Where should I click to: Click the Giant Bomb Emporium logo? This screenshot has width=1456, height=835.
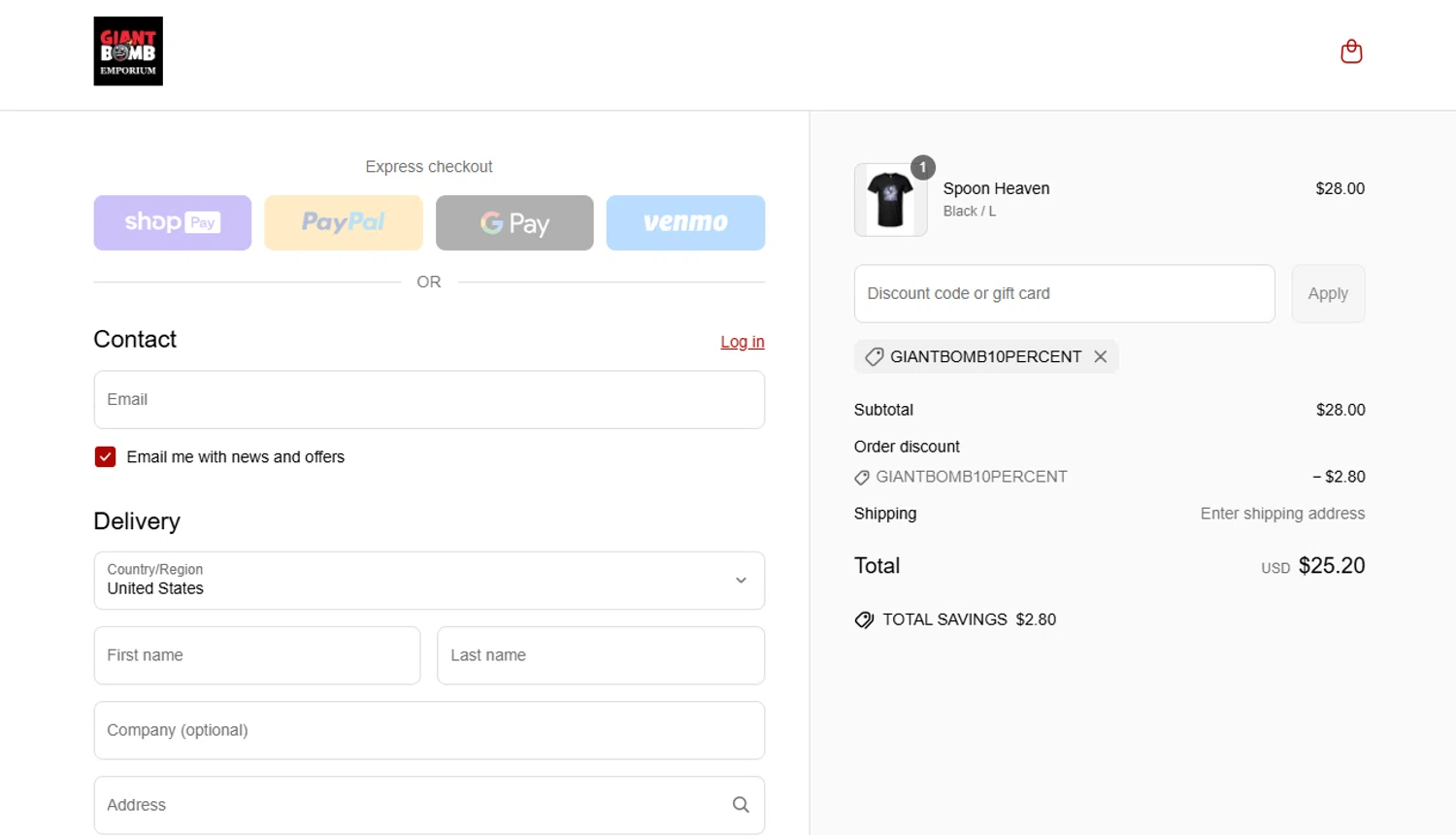pos(128,51)
